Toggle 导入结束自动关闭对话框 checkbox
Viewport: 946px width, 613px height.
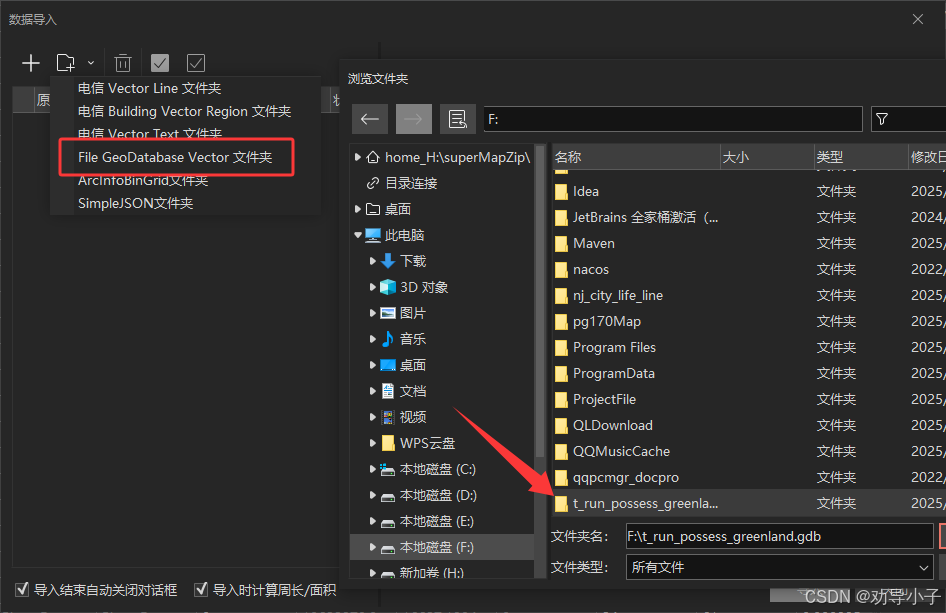(x=22, y=589)
